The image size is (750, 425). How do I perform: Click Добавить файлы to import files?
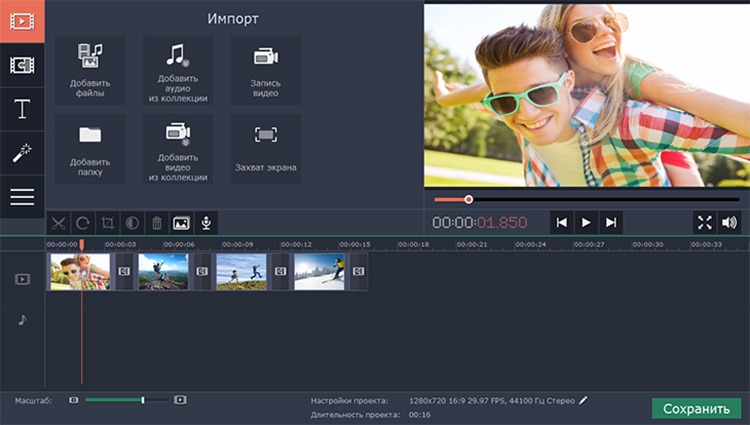(x=90, y=71)
